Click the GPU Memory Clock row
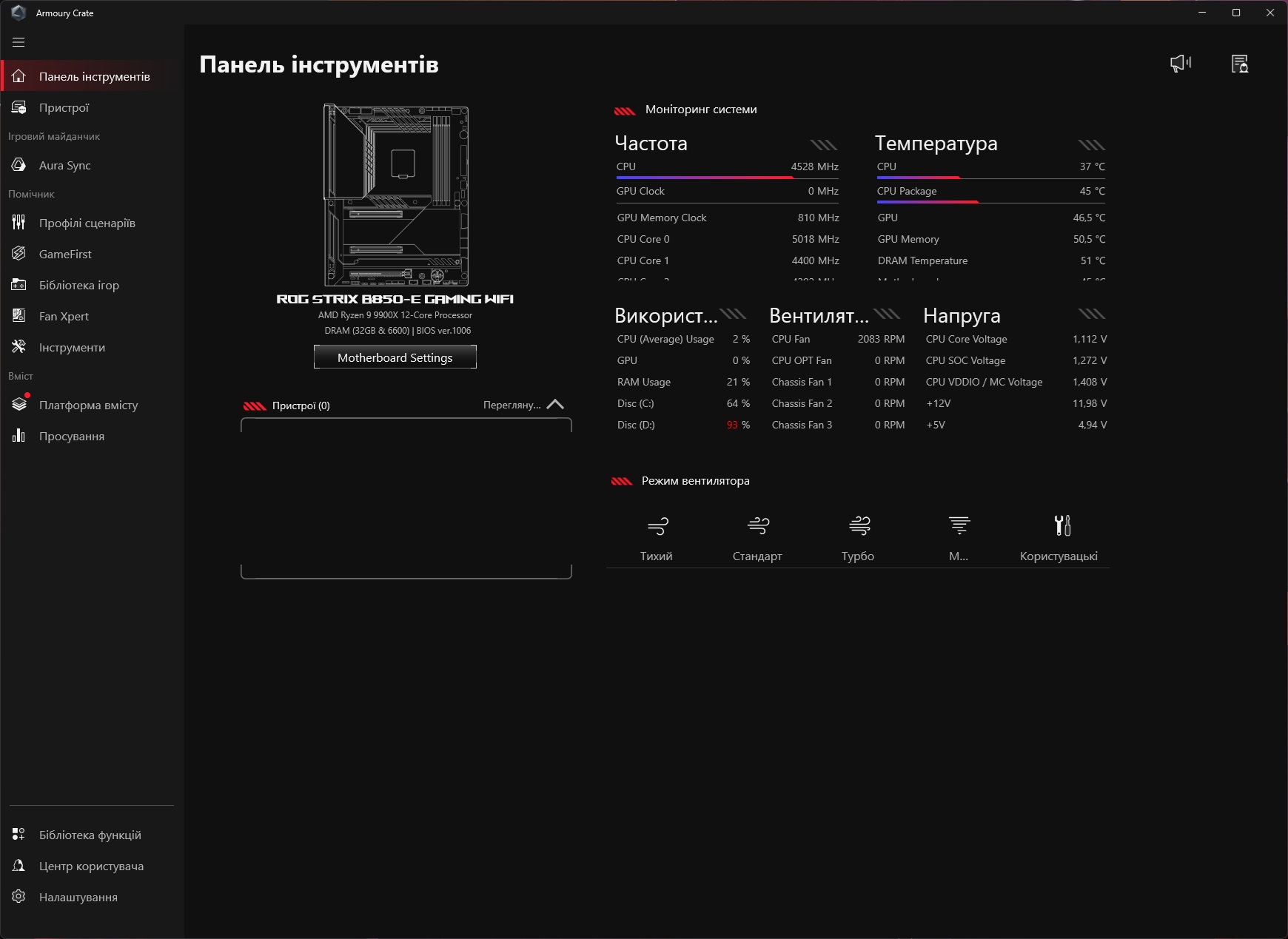1288x939 pixels. pos(728,218)
